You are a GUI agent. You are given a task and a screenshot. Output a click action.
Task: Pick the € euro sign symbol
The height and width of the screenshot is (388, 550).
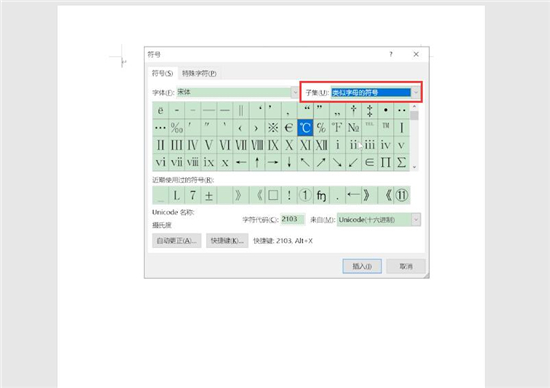(x=289, y=128)
